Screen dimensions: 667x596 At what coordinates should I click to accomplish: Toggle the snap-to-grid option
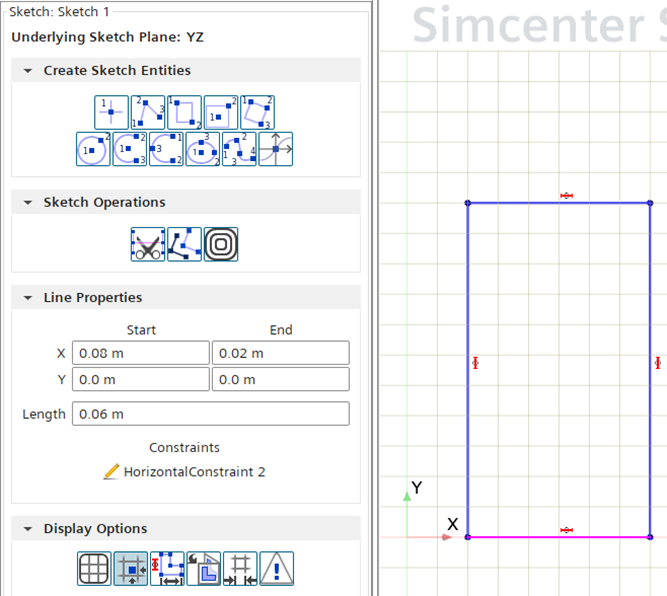(x=130, y=568)
